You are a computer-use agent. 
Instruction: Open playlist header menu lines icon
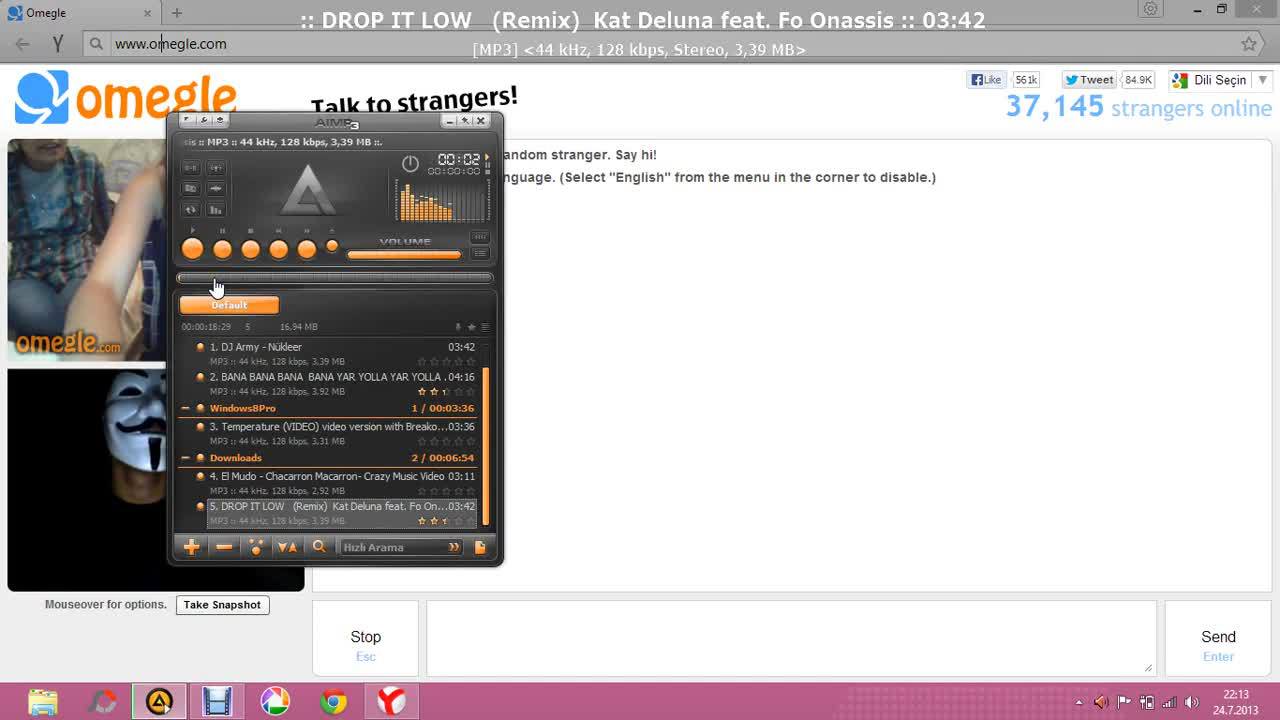[x=485, y=327]
